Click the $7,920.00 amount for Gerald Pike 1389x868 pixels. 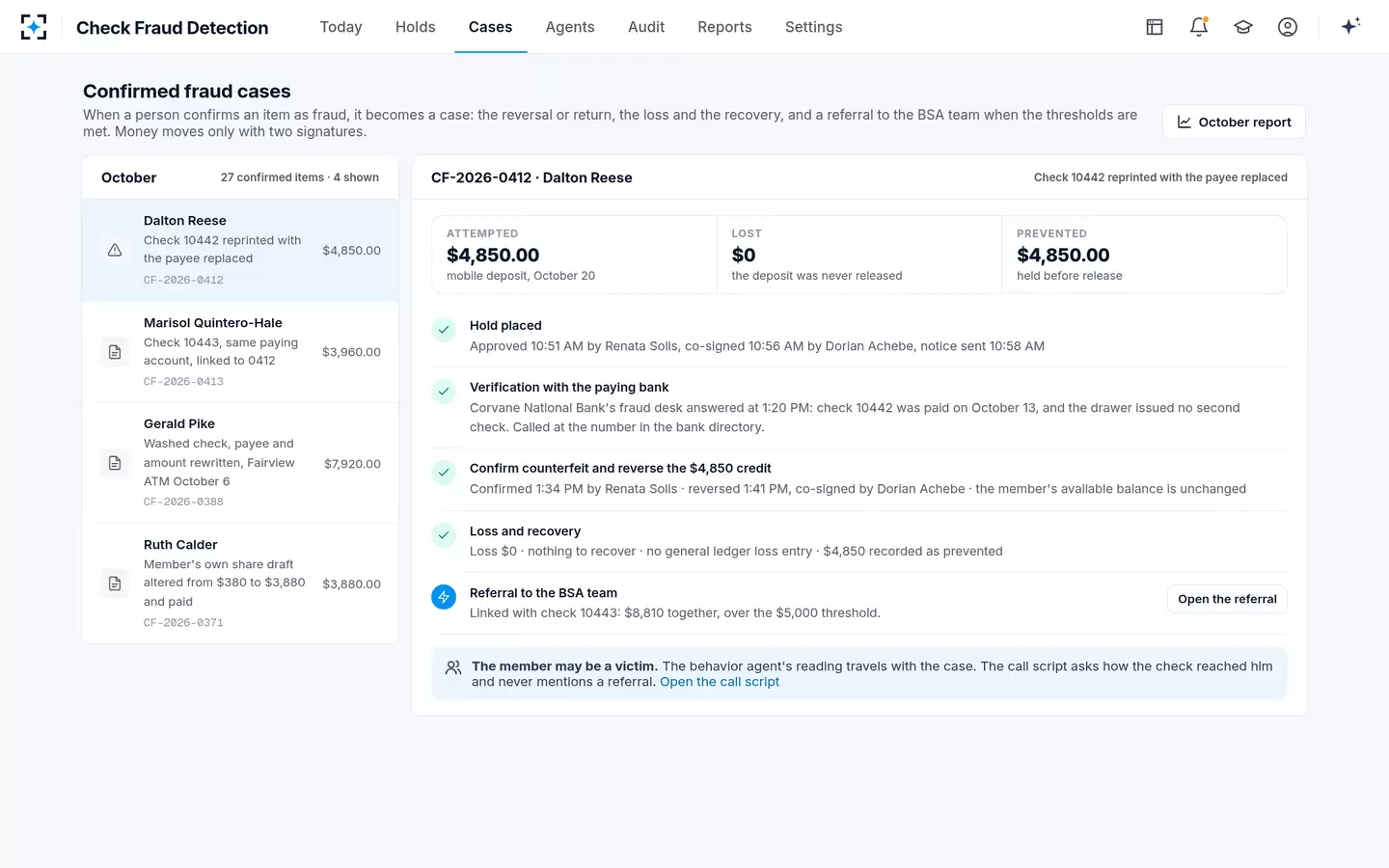pyautogui.click(x=352, y=464)
